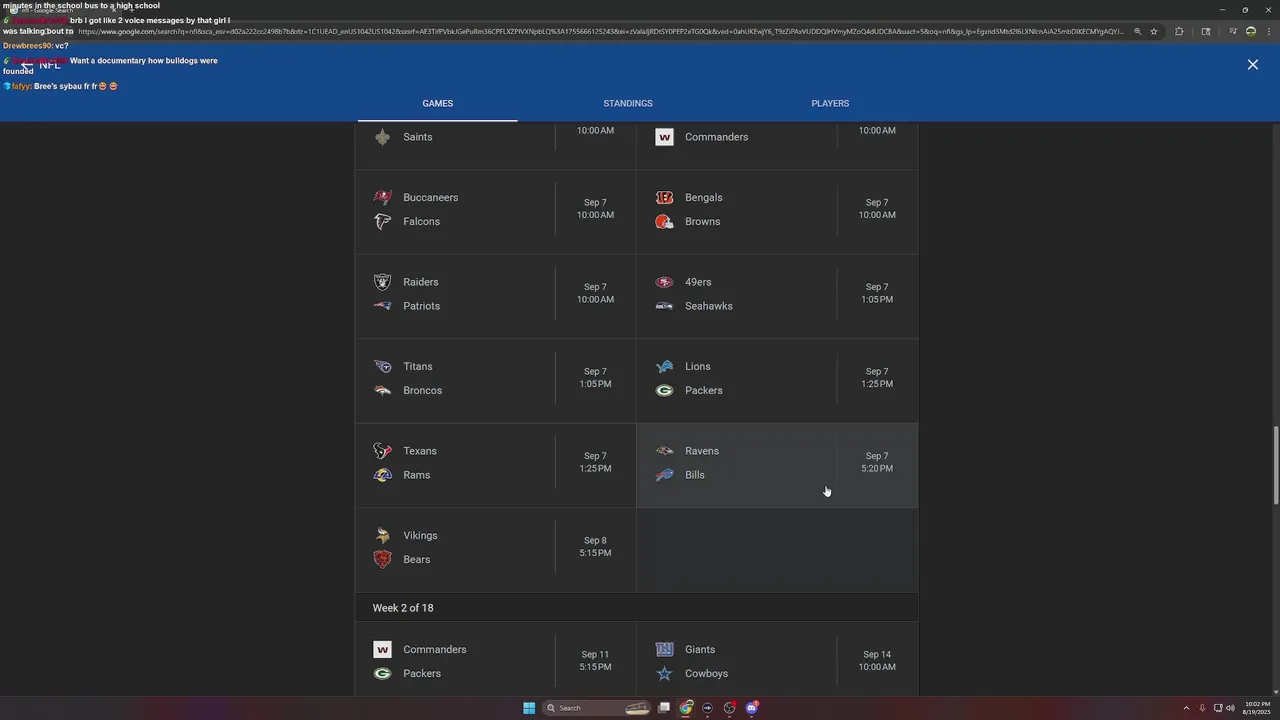Click 'Sep 14 10:00 AM' game time

(x=877, y=661)
